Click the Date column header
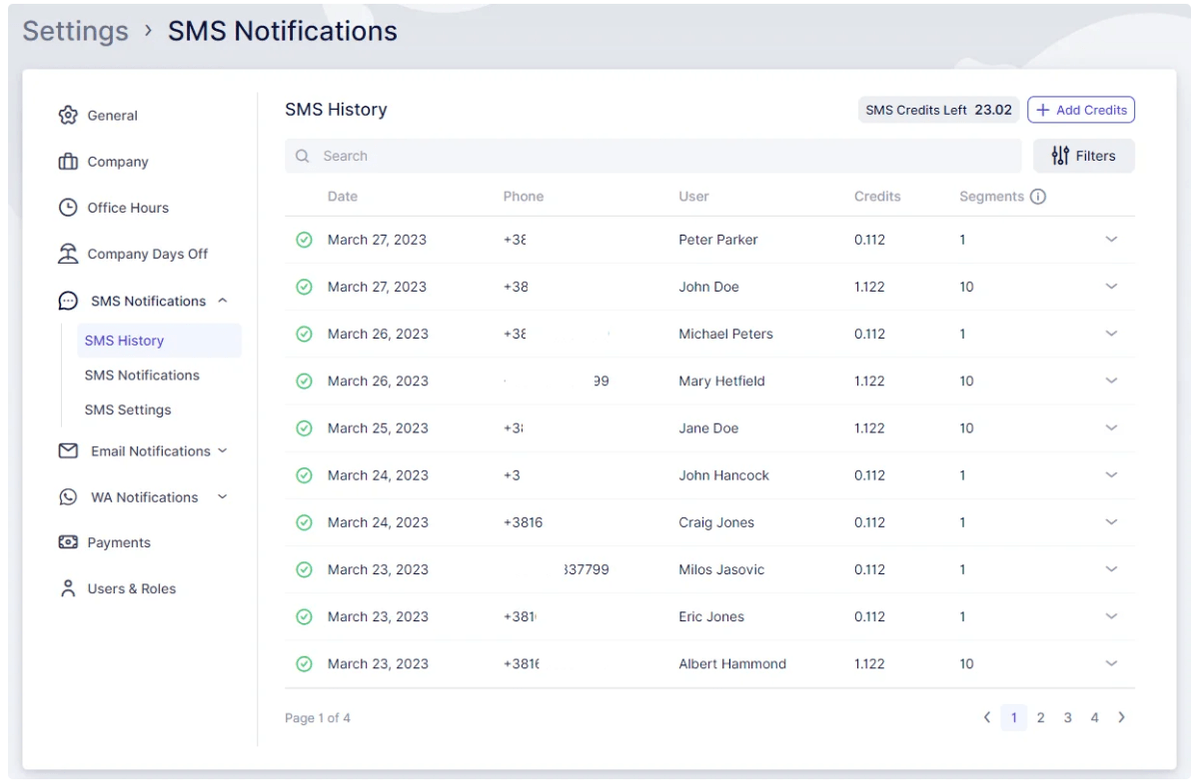 [342, 197]
